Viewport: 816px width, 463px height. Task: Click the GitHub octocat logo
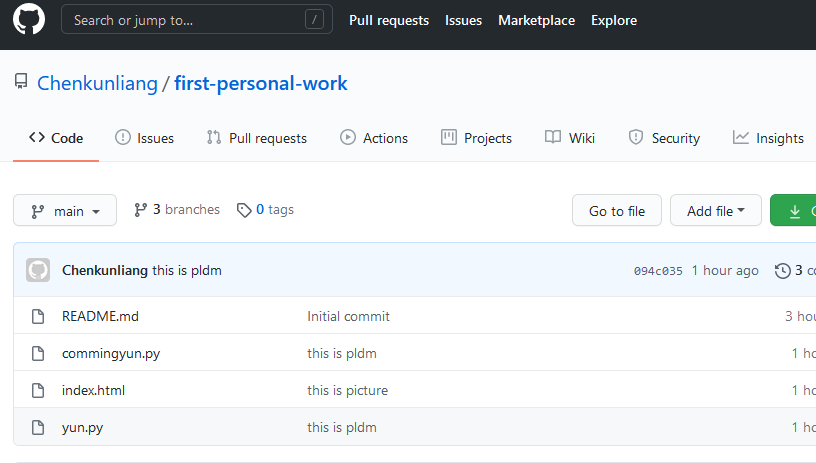29,20
